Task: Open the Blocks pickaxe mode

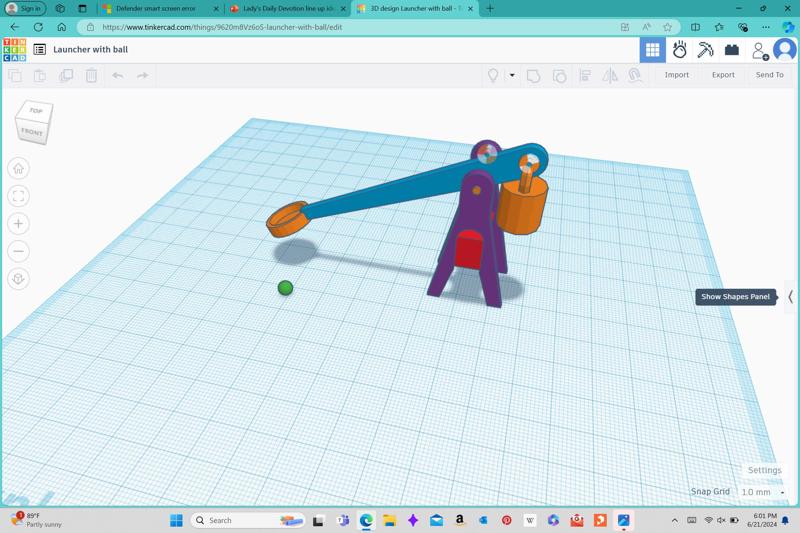Action: 706,50
